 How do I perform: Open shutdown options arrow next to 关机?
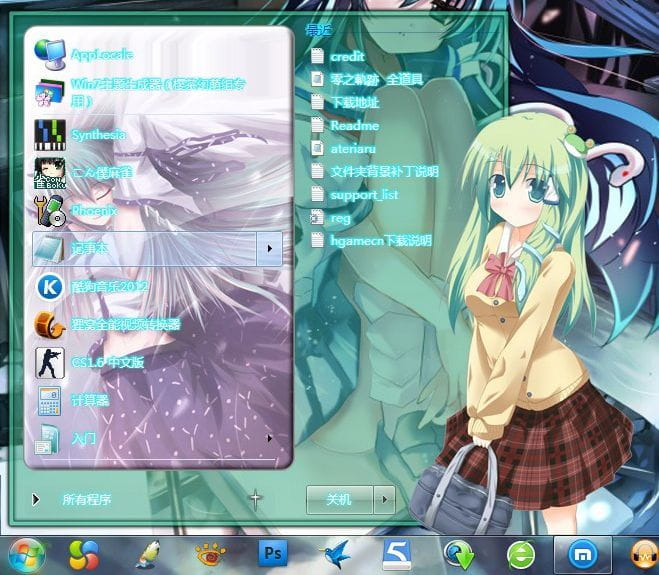pyautogui.click(x=384, y=499)
